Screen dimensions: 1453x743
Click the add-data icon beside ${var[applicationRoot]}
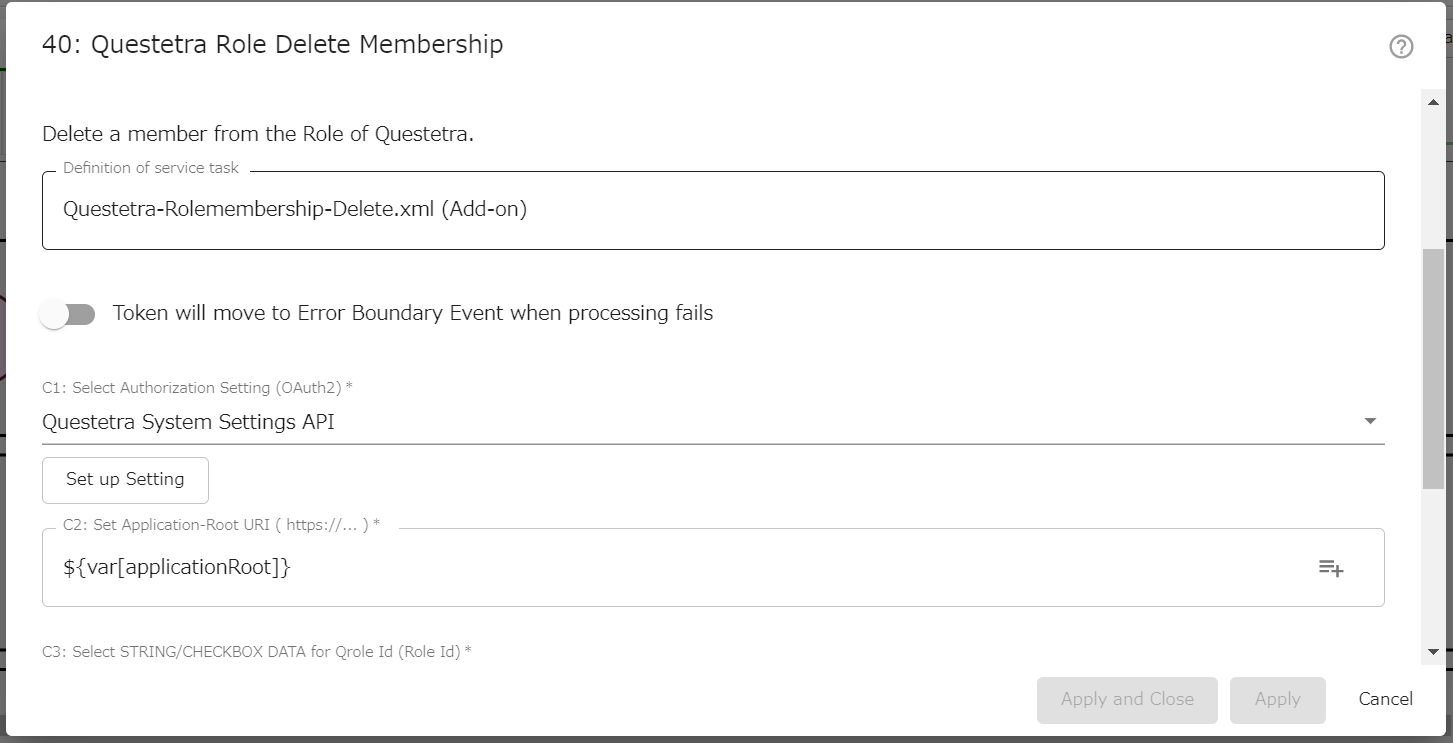point(1331,567)
